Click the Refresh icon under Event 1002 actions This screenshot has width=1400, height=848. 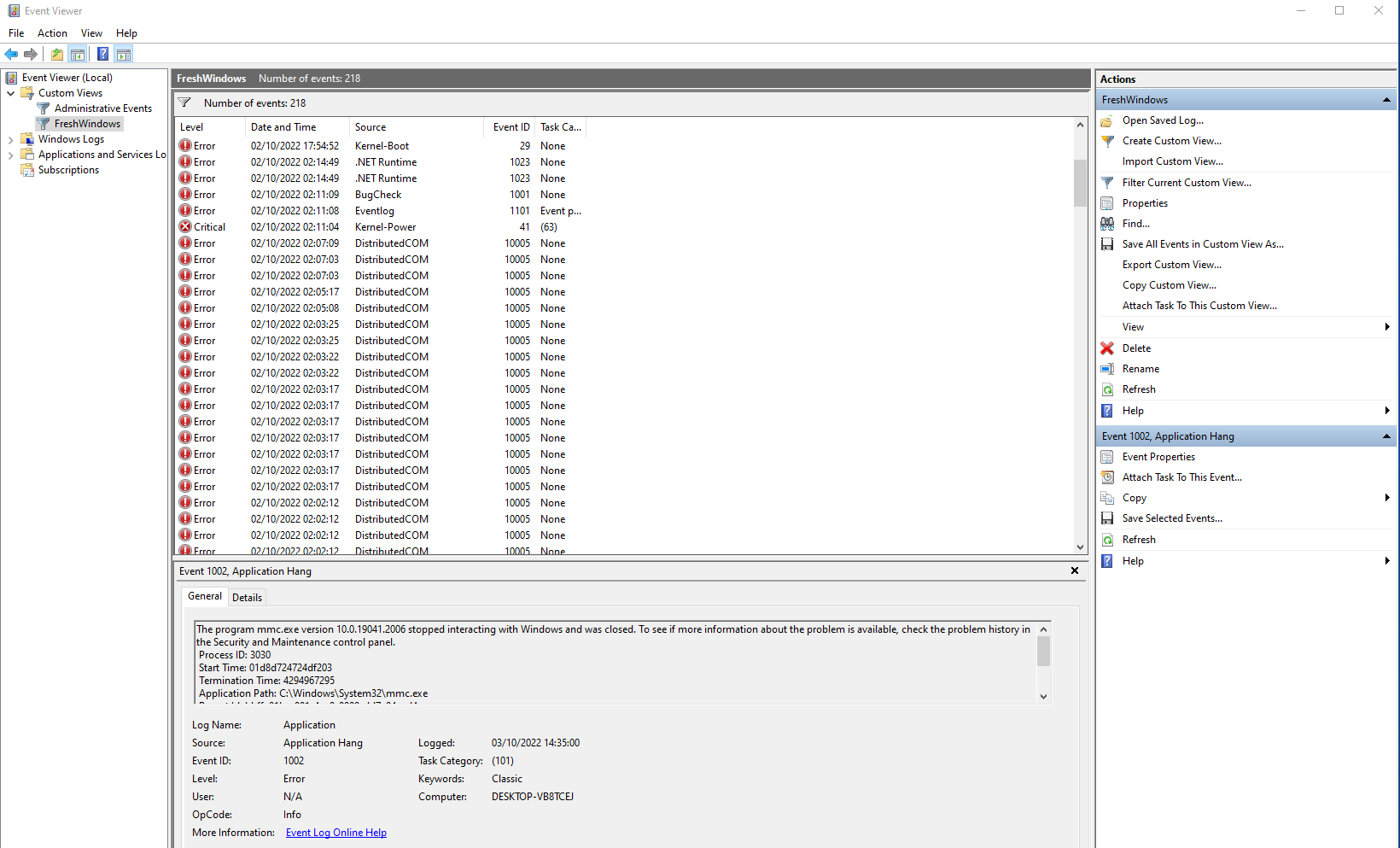pyautogui.click(x=1107, y=540)
